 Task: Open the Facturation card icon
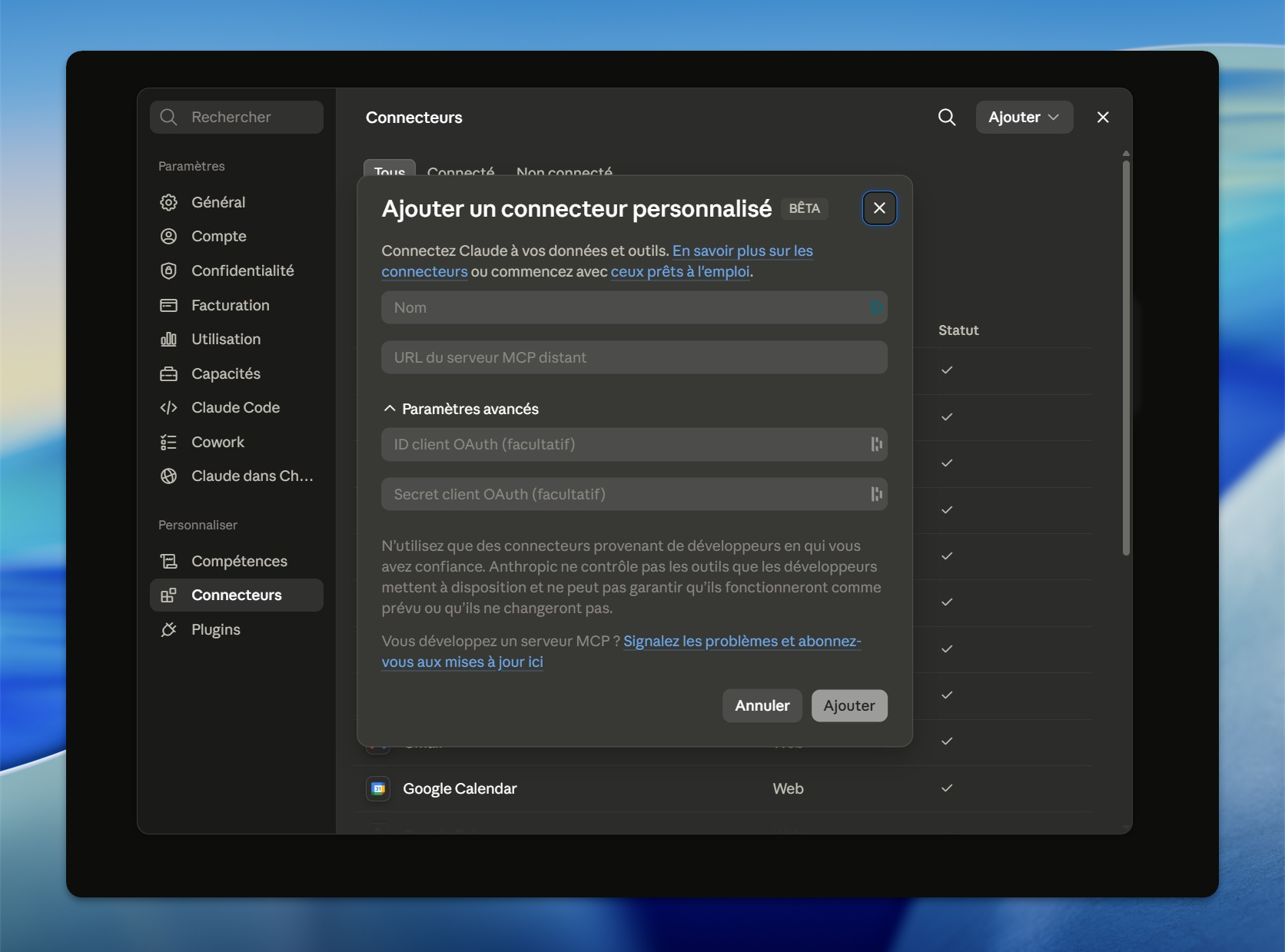[168, 305]
